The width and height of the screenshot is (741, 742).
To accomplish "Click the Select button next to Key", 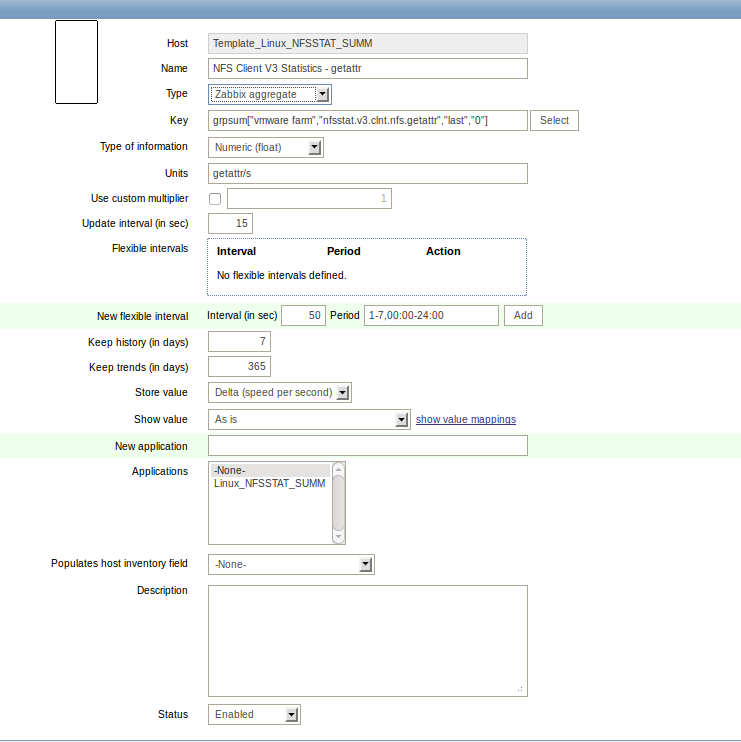I will 554,120.
